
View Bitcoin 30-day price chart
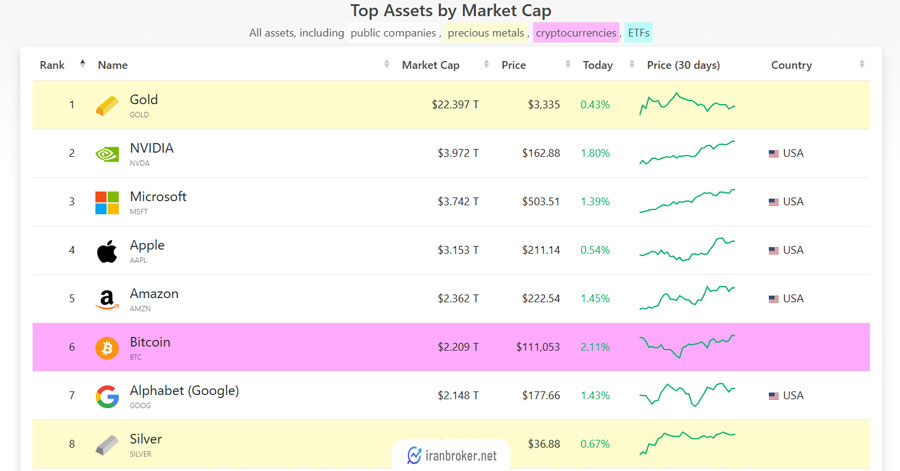(x=687, y=347)
